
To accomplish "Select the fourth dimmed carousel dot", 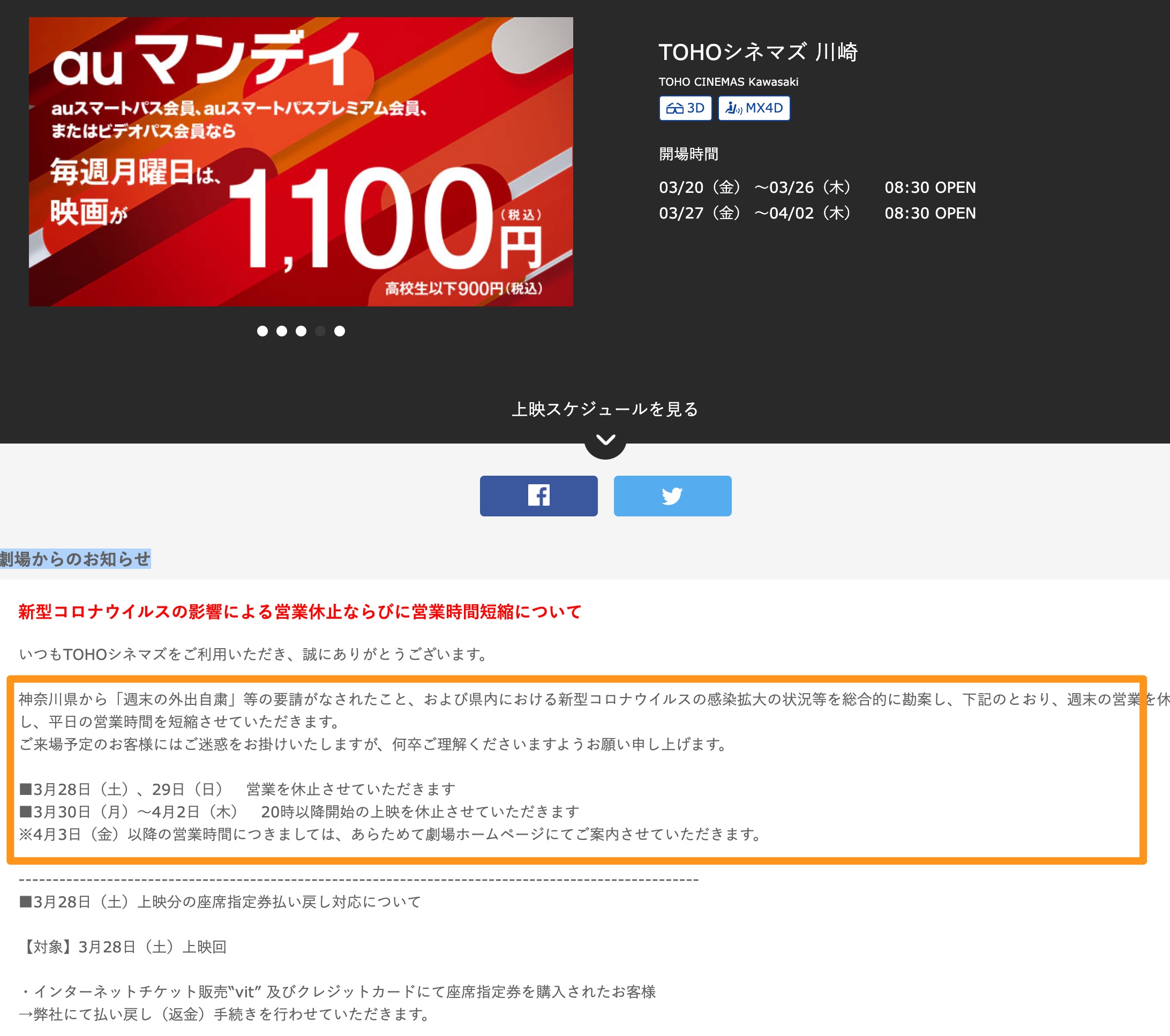I will (x=320, y=331).
